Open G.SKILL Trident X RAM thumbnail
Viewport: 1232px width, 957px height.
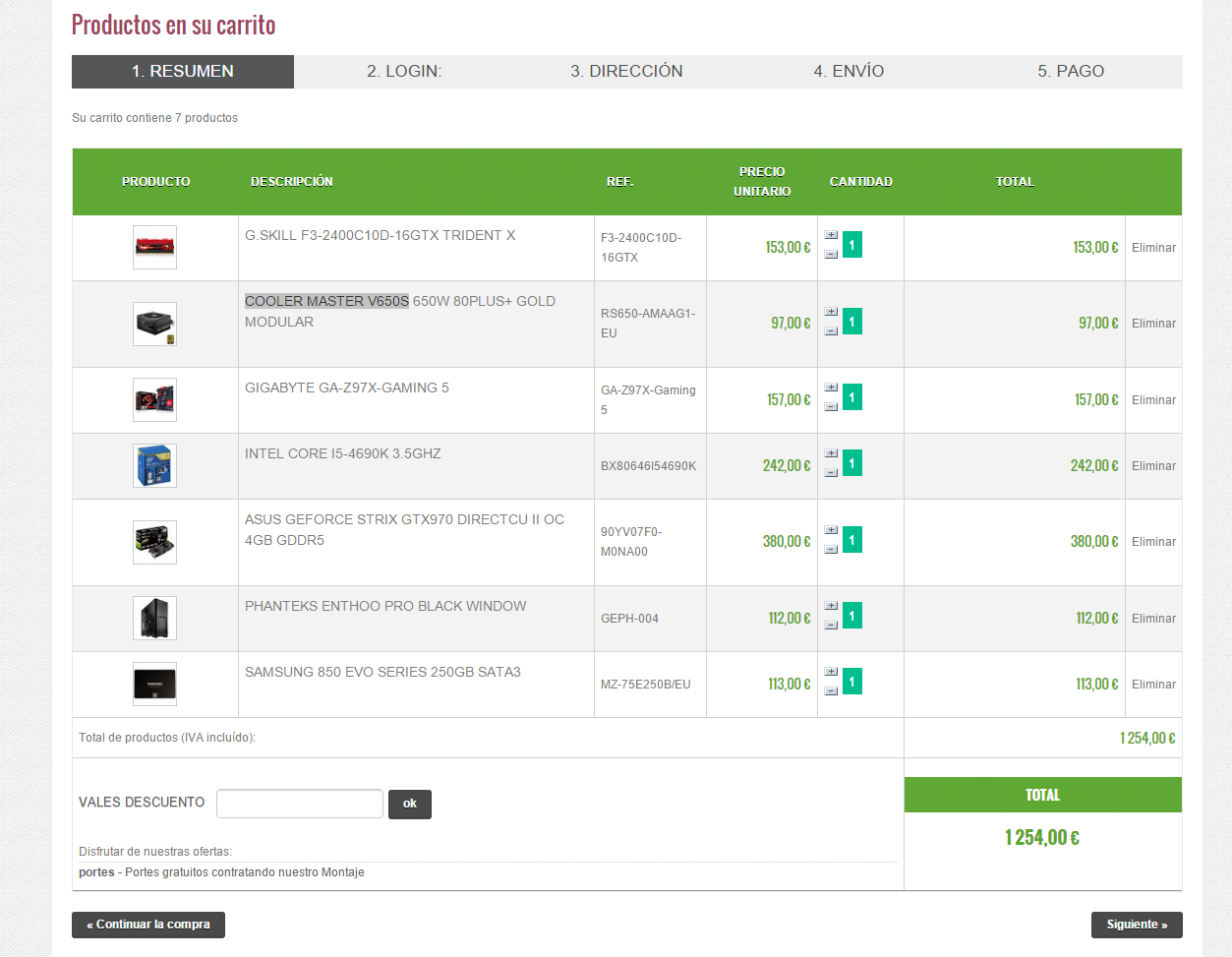[x=154, y=248]
